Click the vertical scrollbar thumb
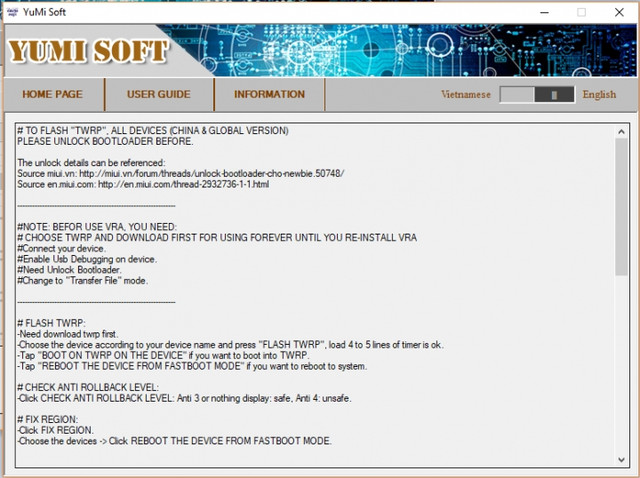The height and width of the screenshot is (478, 640). (x=621, y=207)
